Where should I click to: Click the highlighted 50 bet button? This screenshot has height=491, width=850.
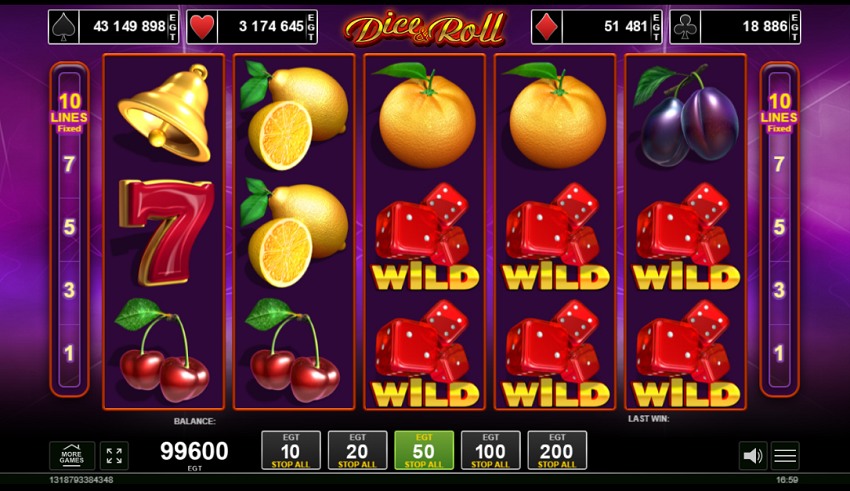click(424, 450)
